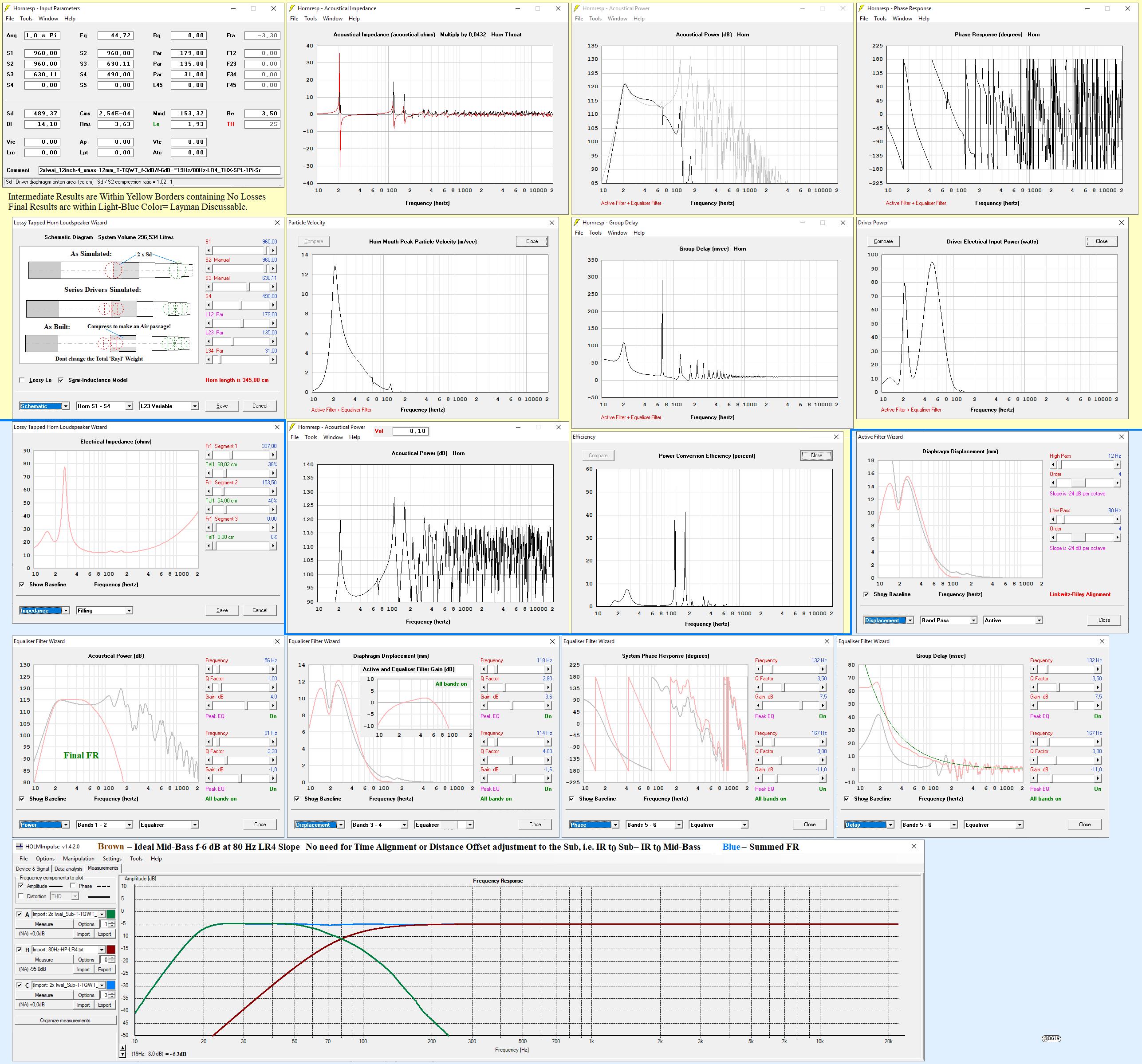Click Save in the Schematic wizard

[x=222, y=406]
